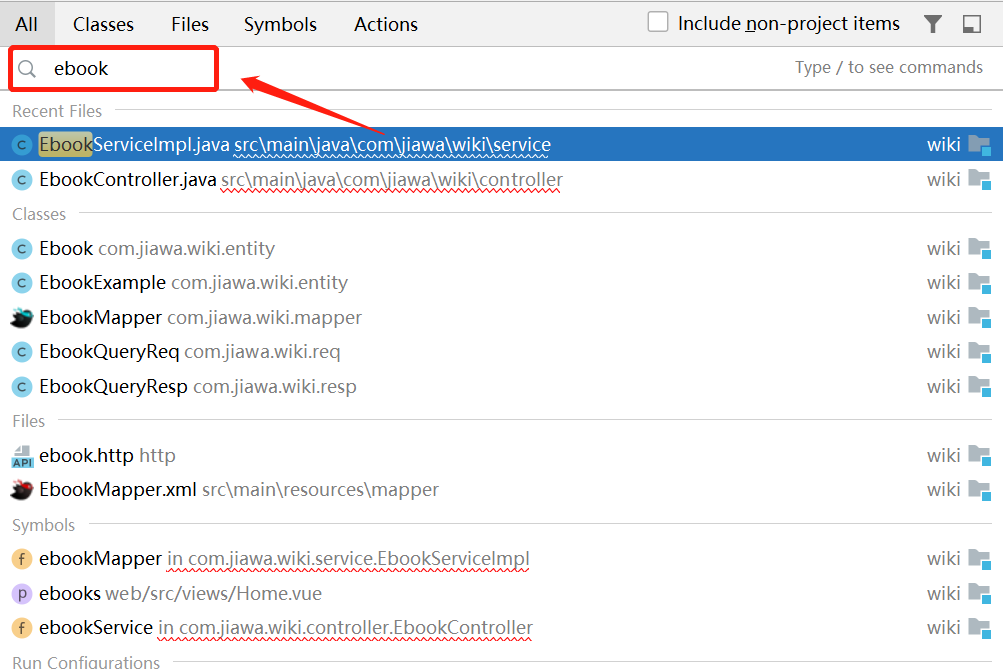The image size is (1003, 669).
Task: Open EbookController.java recent file
Action: pos(502,180)
